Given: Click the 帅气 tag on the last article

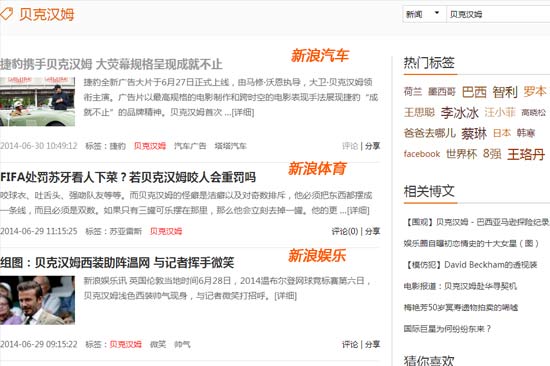Looking at the screenshot, I should pyautogui.click(x=182, y=345).
